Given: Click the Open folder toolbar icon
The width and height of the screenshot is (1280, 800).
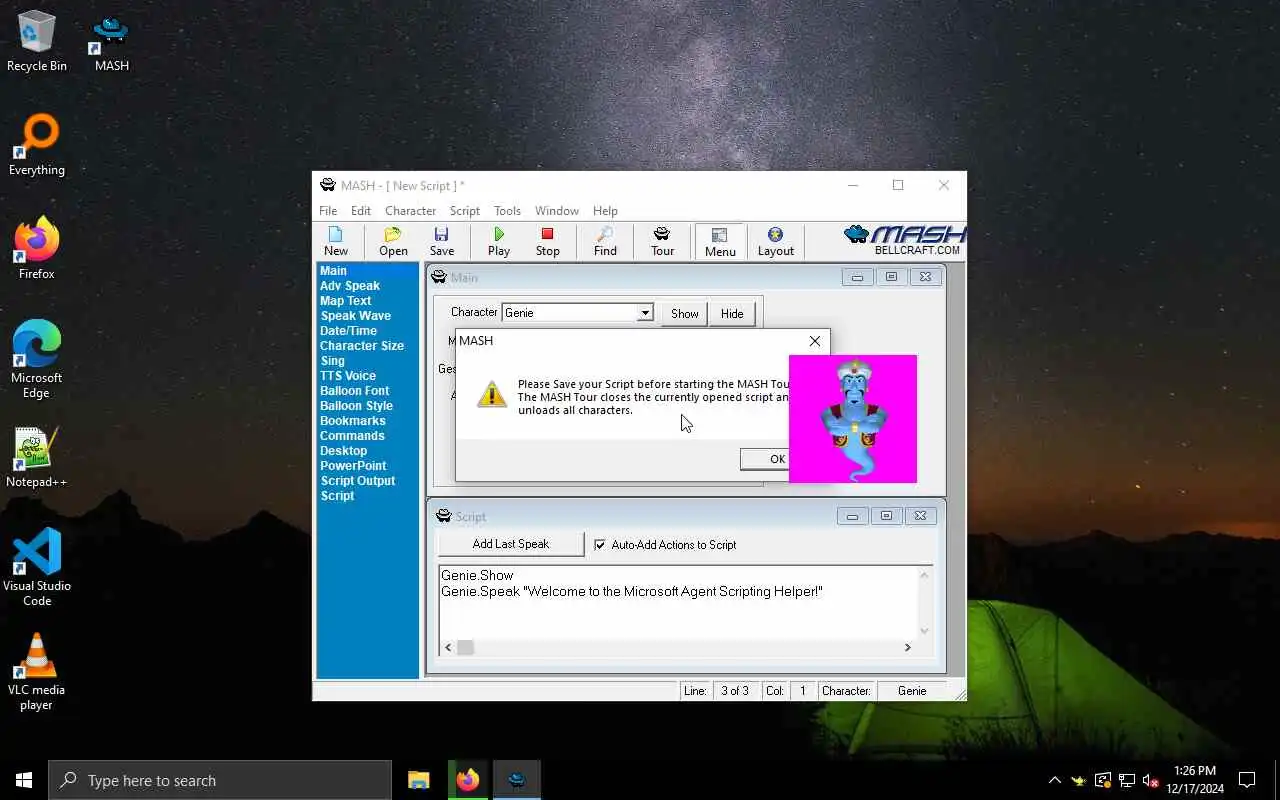Looking at the screenshot, I should pos(393,241).
